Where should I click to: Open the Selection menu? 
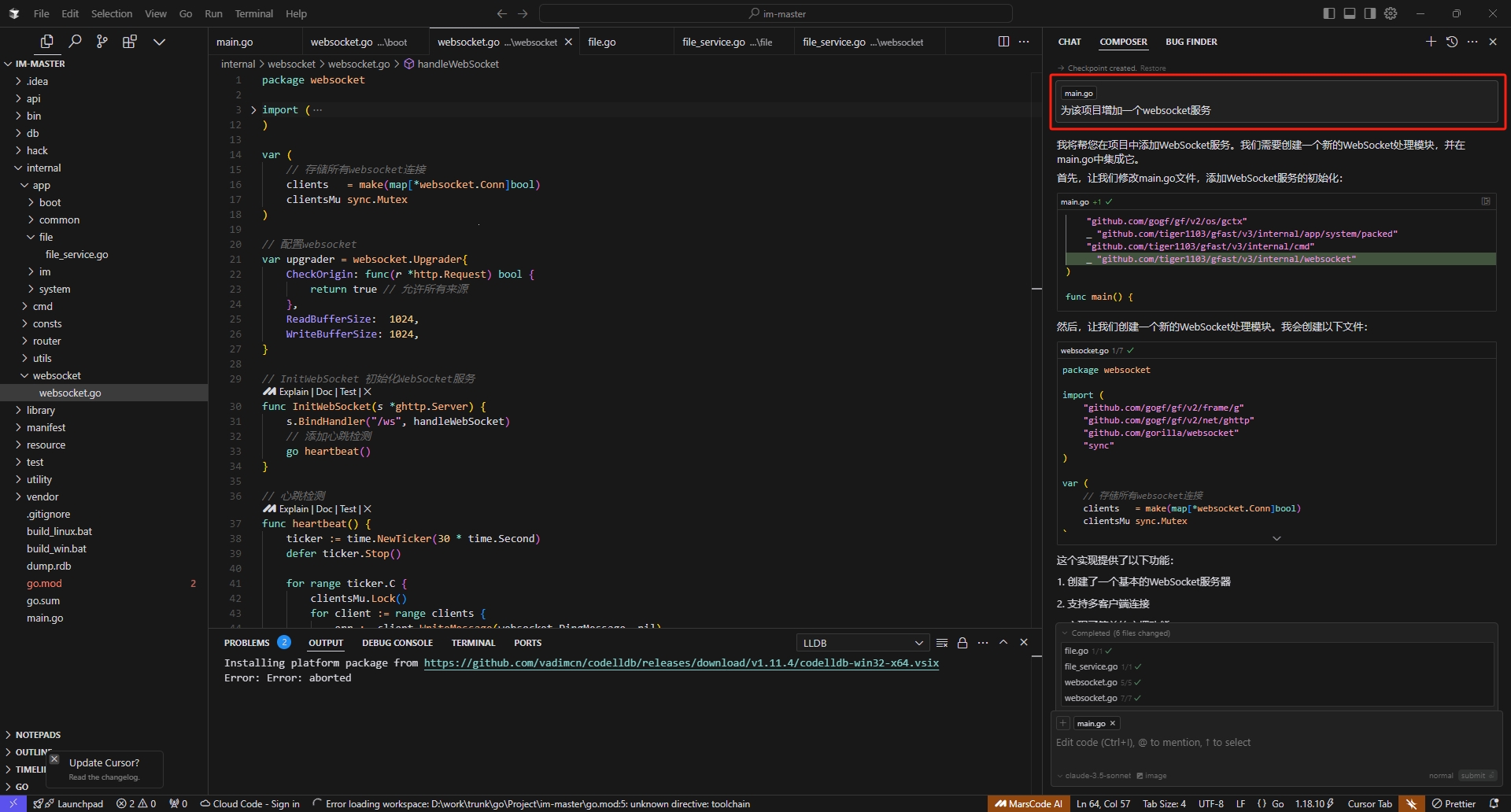click(112, 13)
